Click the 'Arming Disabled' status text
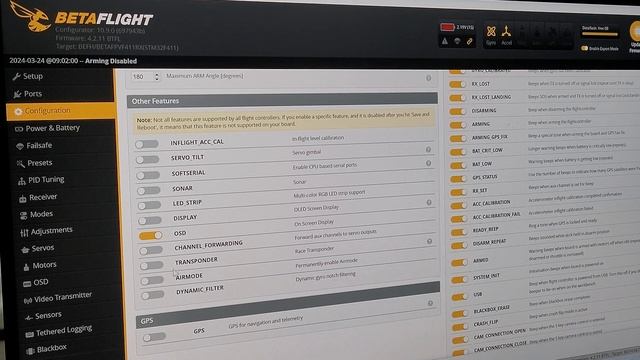 (x=111, y=61)
